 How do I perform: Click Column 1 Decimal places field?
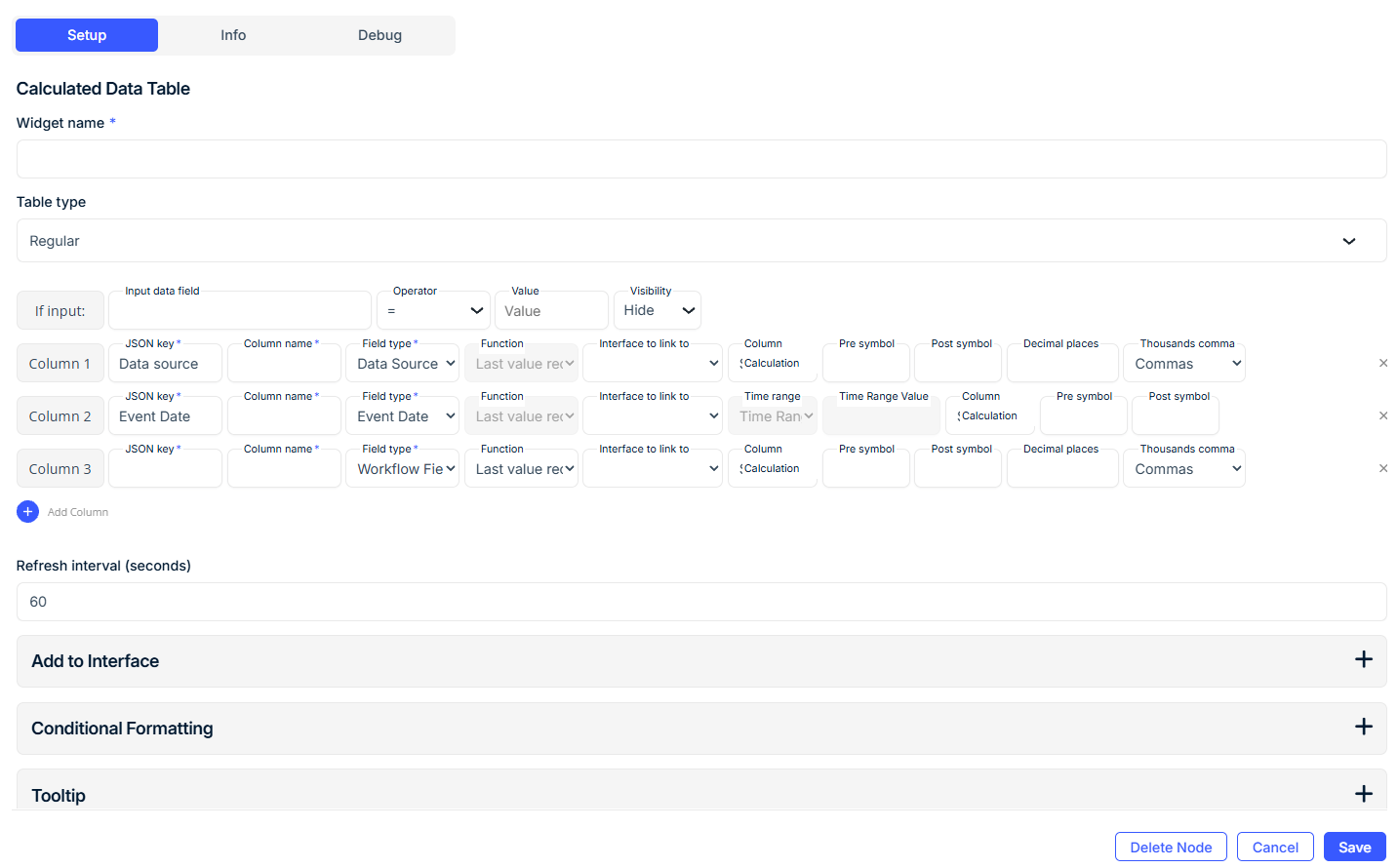[x=1062, y=363]
